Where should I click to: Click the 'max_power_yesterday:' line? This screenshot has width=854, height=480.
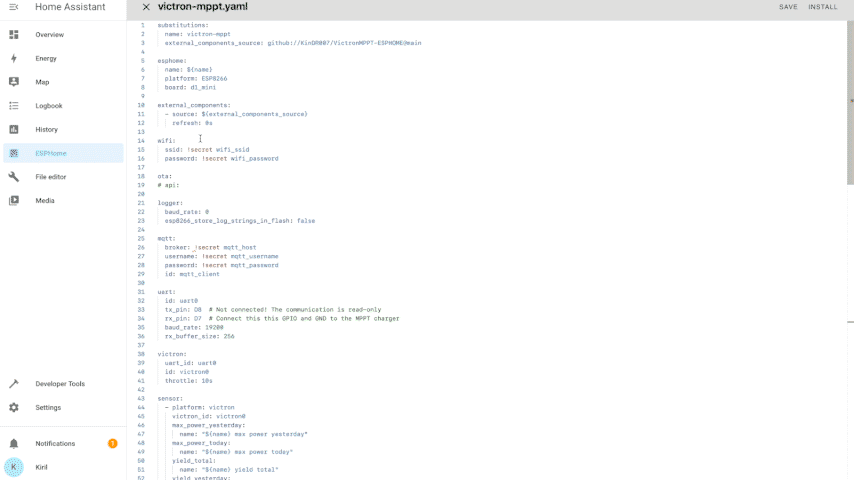coord(209,425)
